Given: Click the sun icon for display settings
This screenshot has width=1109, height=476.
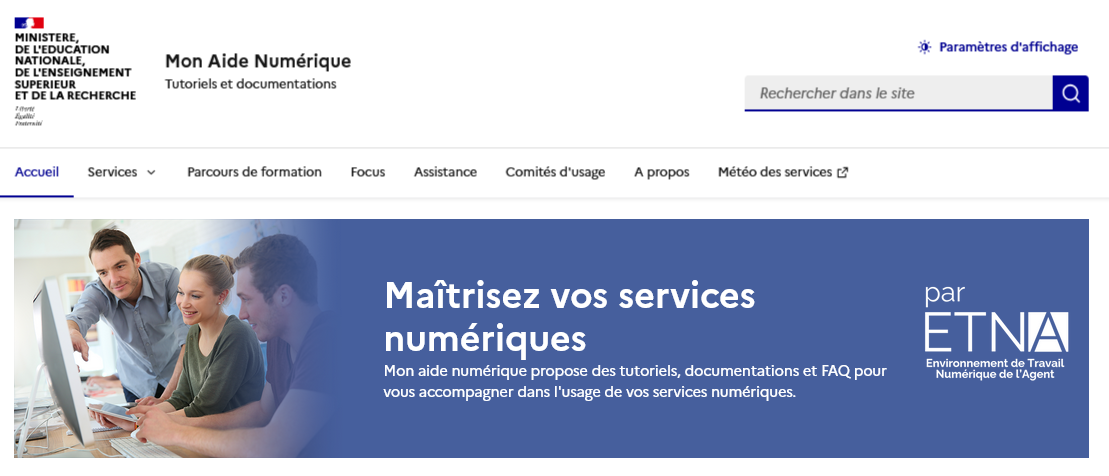Looking at the screenshot, I should 925,47.
